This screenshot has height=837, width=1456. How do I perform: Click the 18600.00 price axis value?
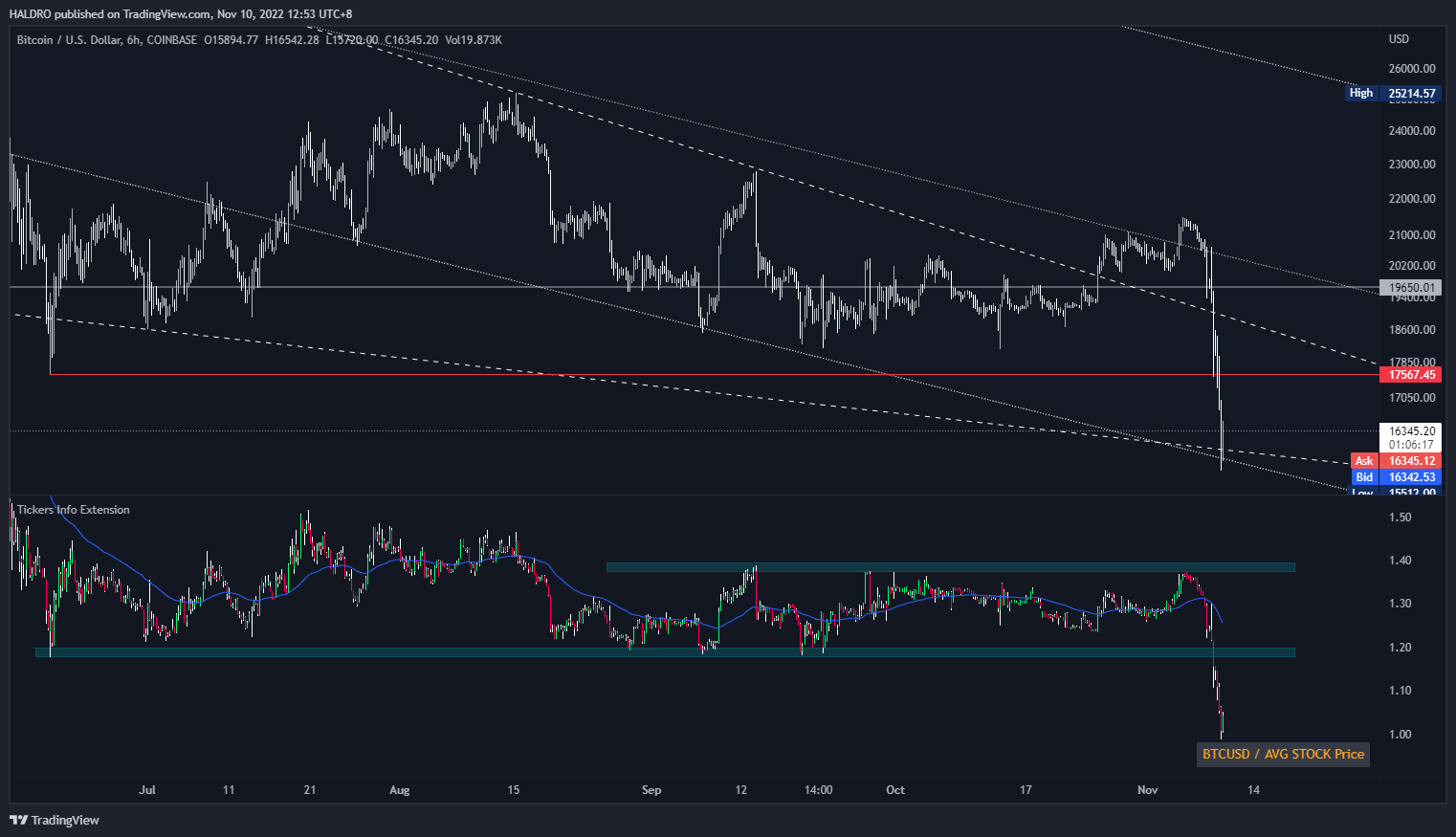pos(1412,330)
